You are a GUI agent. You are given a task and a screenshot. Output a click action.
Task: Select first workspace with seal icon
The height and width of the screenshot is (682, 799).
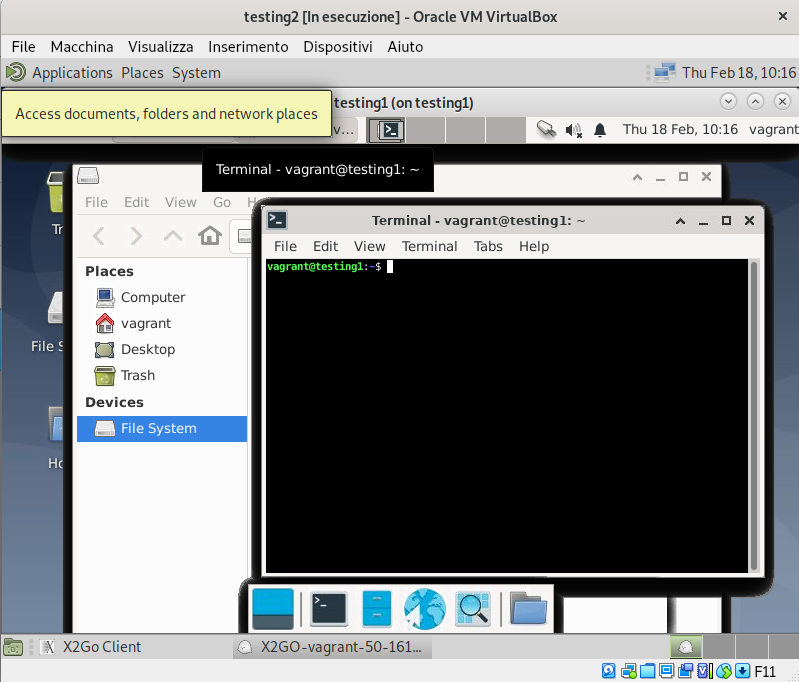click(686, 647)
